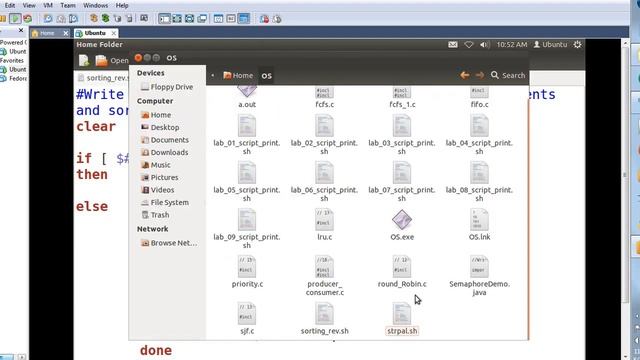Select the sorting_rev.sh tab in gedit

click(x=103, y=78)
